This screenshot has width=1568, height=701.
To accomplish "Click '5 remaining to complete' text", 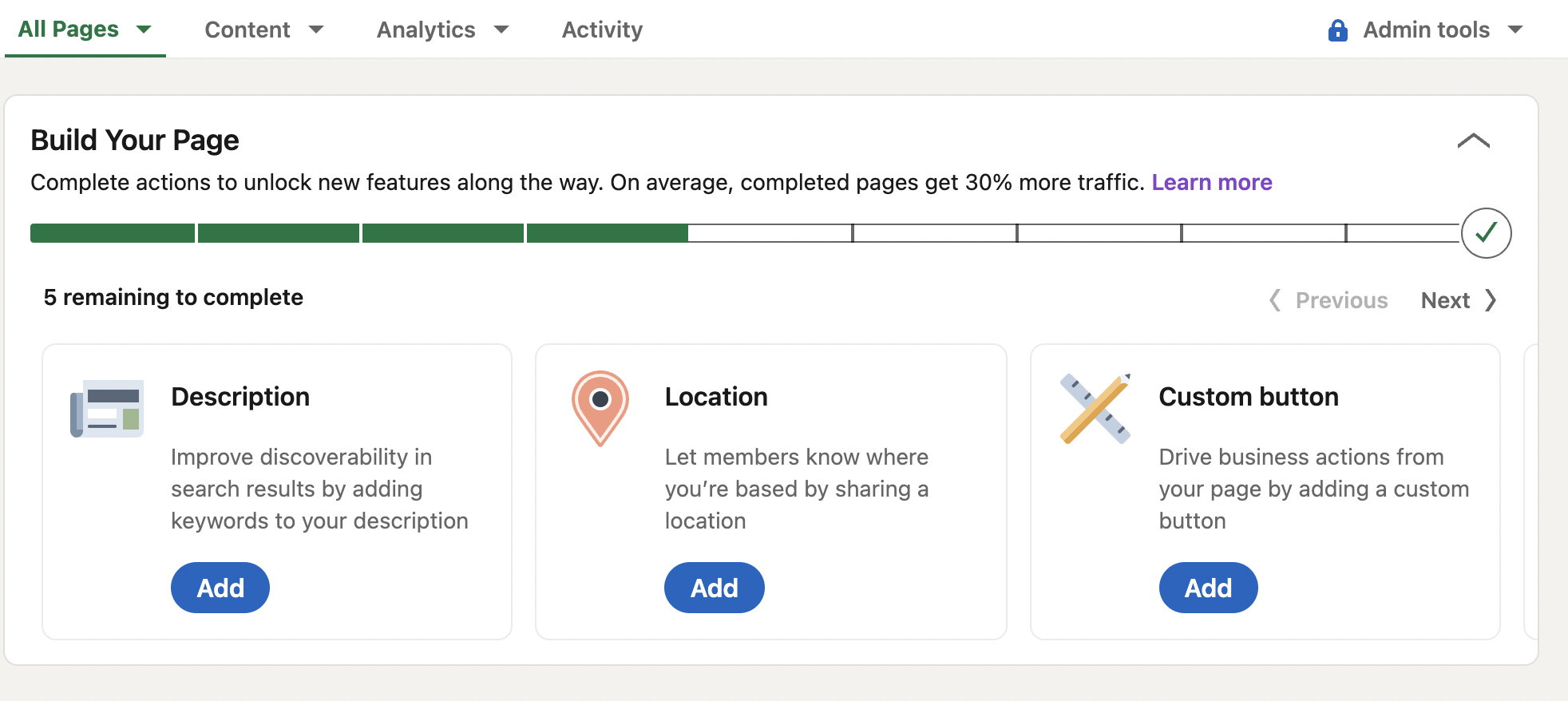I will (x=173, y=297).
